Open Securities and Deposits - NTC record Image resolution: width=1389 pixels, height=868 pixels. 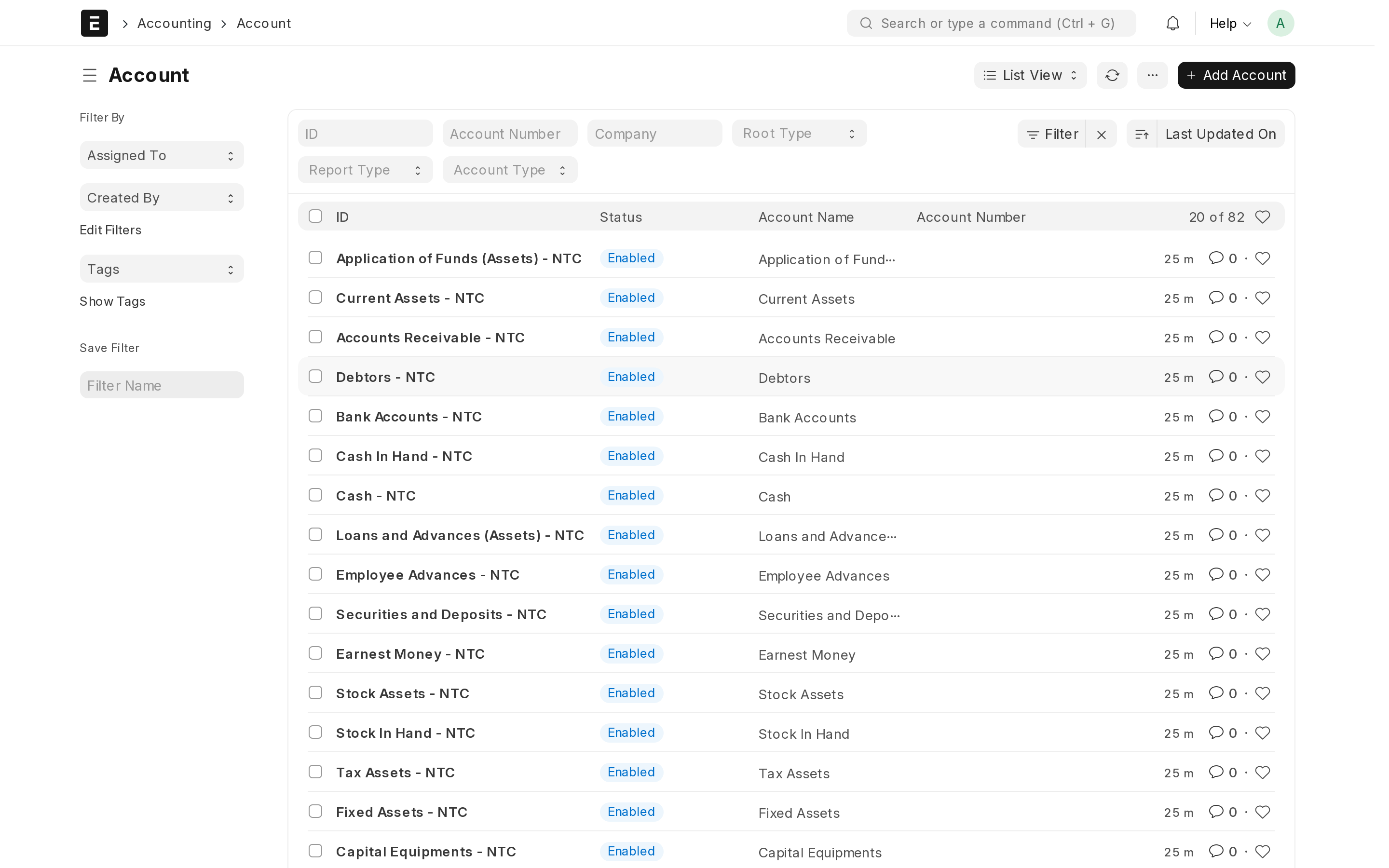(441, 614)
